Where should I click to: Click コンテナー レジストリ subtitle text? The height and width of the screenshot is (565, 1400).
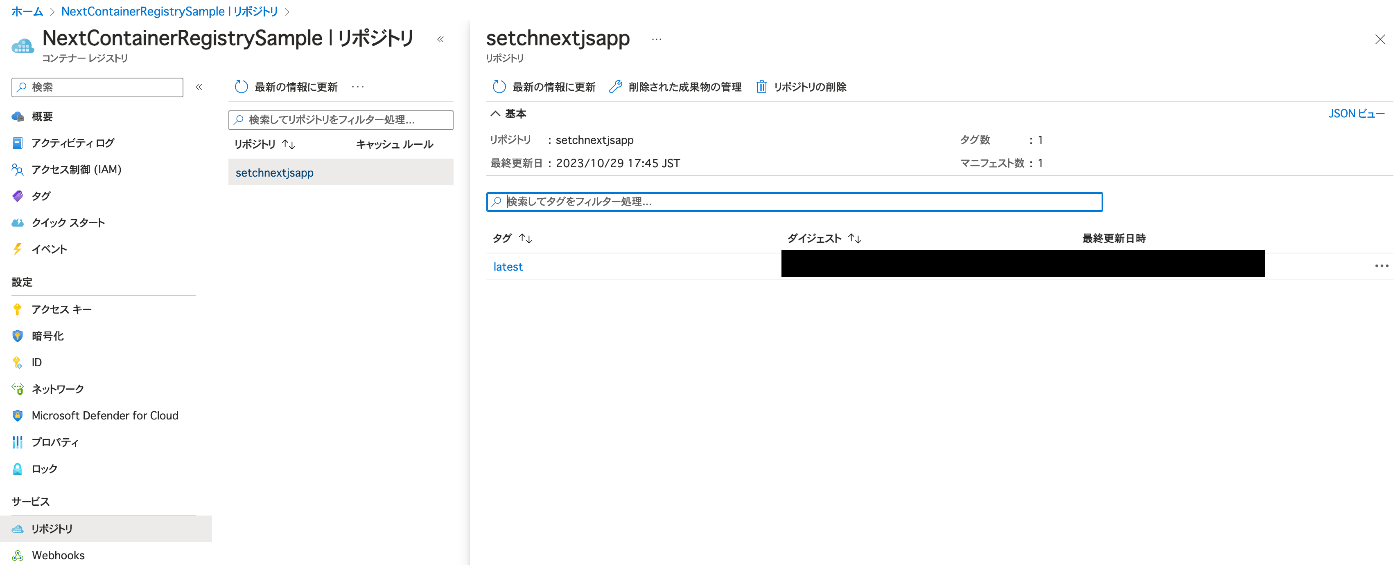(x=85, y=59)
